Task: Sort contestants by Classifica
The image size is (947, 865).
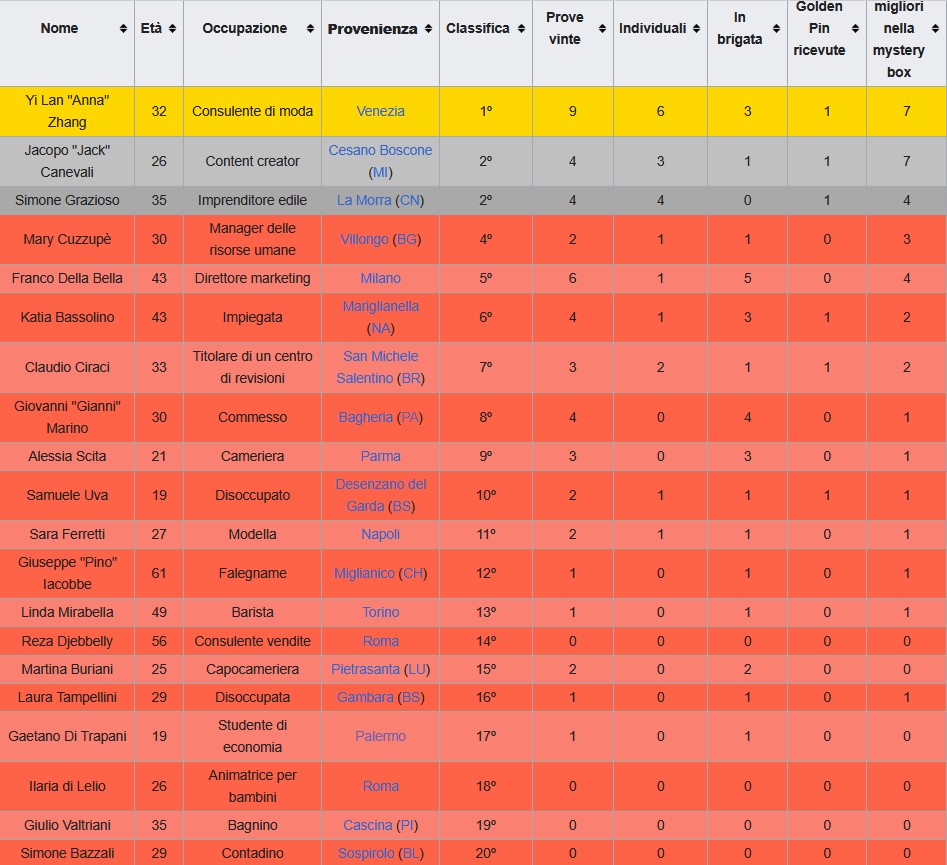Action: pyautogui.click(x=520, y=28)
